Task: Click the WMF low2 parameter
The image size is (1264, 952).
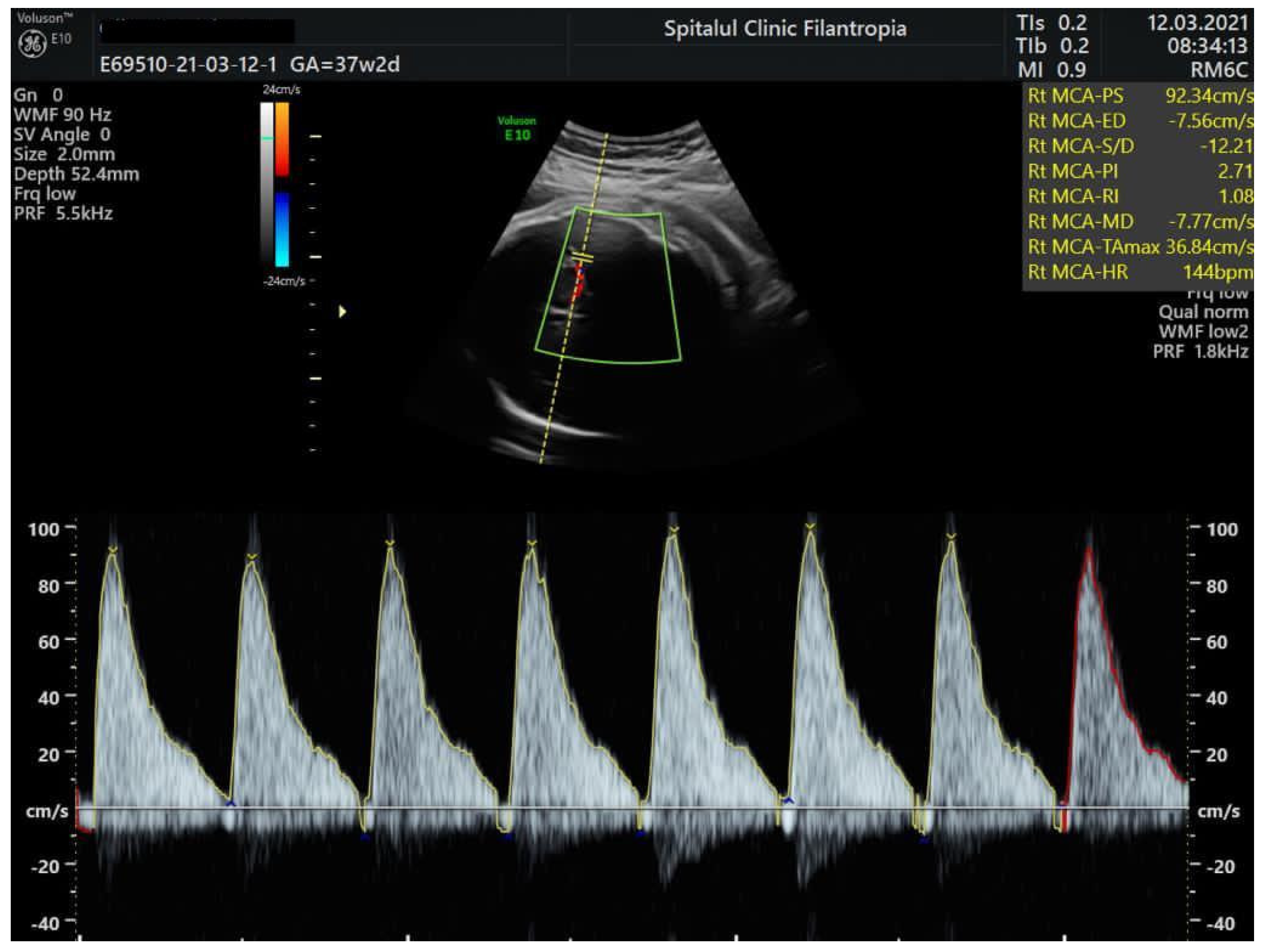Action: pyautogui.click(x=1204, y=332)
